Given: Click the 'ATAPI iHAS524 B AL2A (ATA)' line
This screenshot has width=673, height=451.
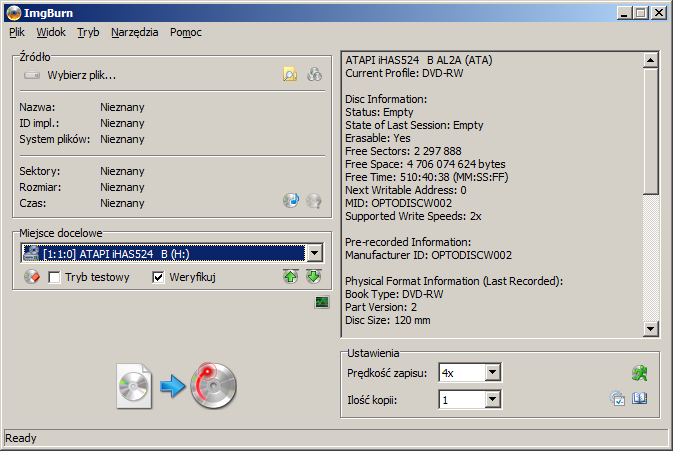Looking at the screenshot, I should tap(419, 60).
